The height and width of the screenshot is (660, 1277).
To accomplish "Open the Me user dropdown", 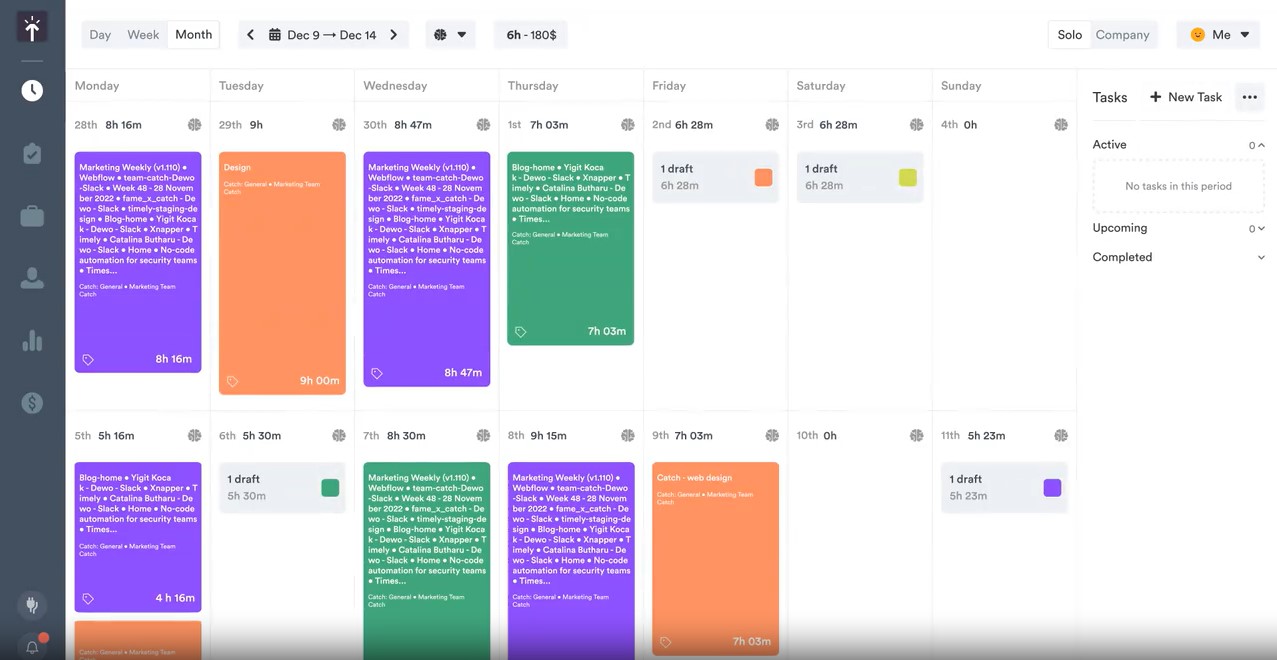I will tap(1217, 34).
